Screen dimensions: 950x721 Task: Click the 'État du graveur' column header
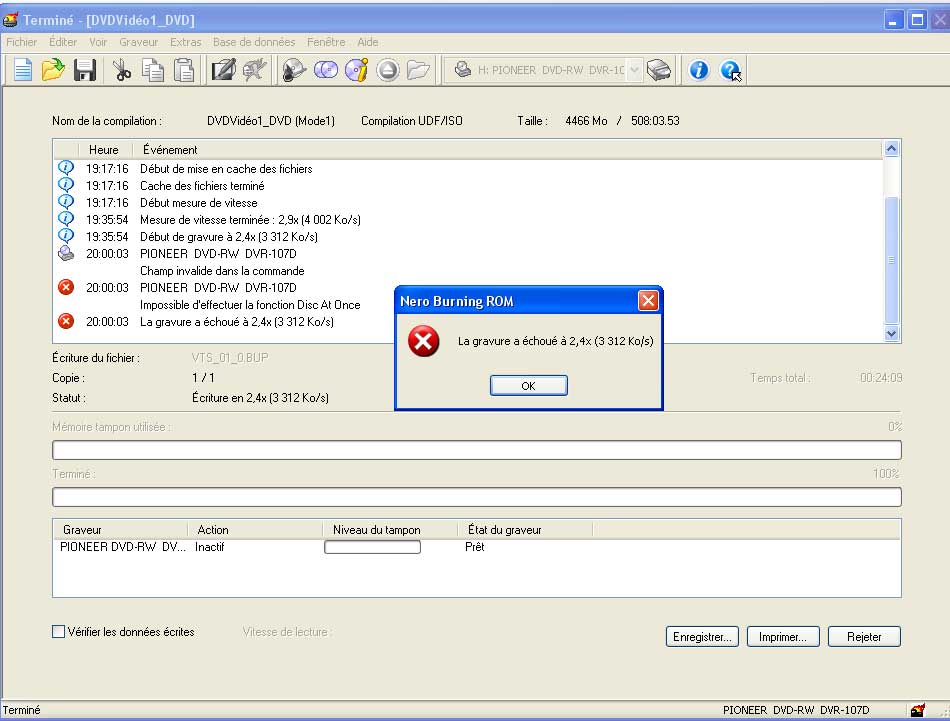point(525,530)
